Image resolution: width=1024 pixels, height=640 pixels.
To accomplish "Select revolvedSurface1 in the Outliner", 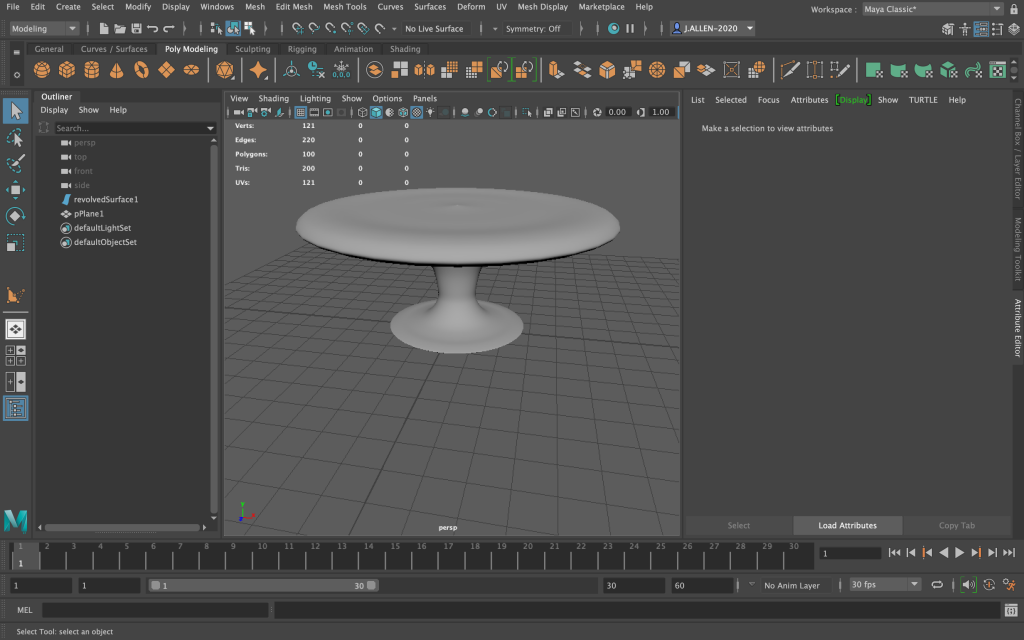I will click(x=105, y=200).
